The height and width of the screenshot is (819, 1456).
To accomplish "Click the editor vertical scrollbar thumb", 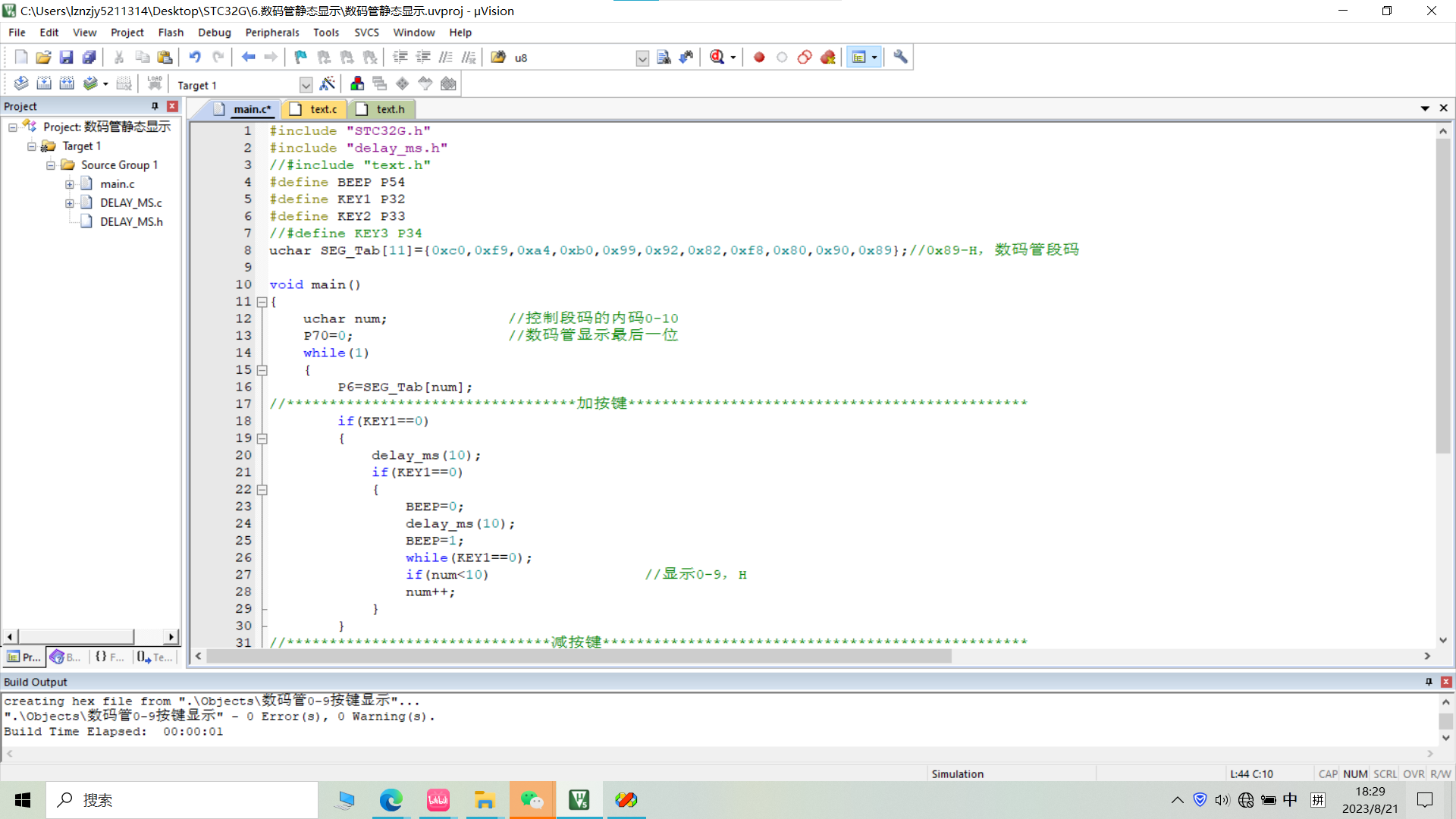I will pyautogui.click(x=1443, y=296).
